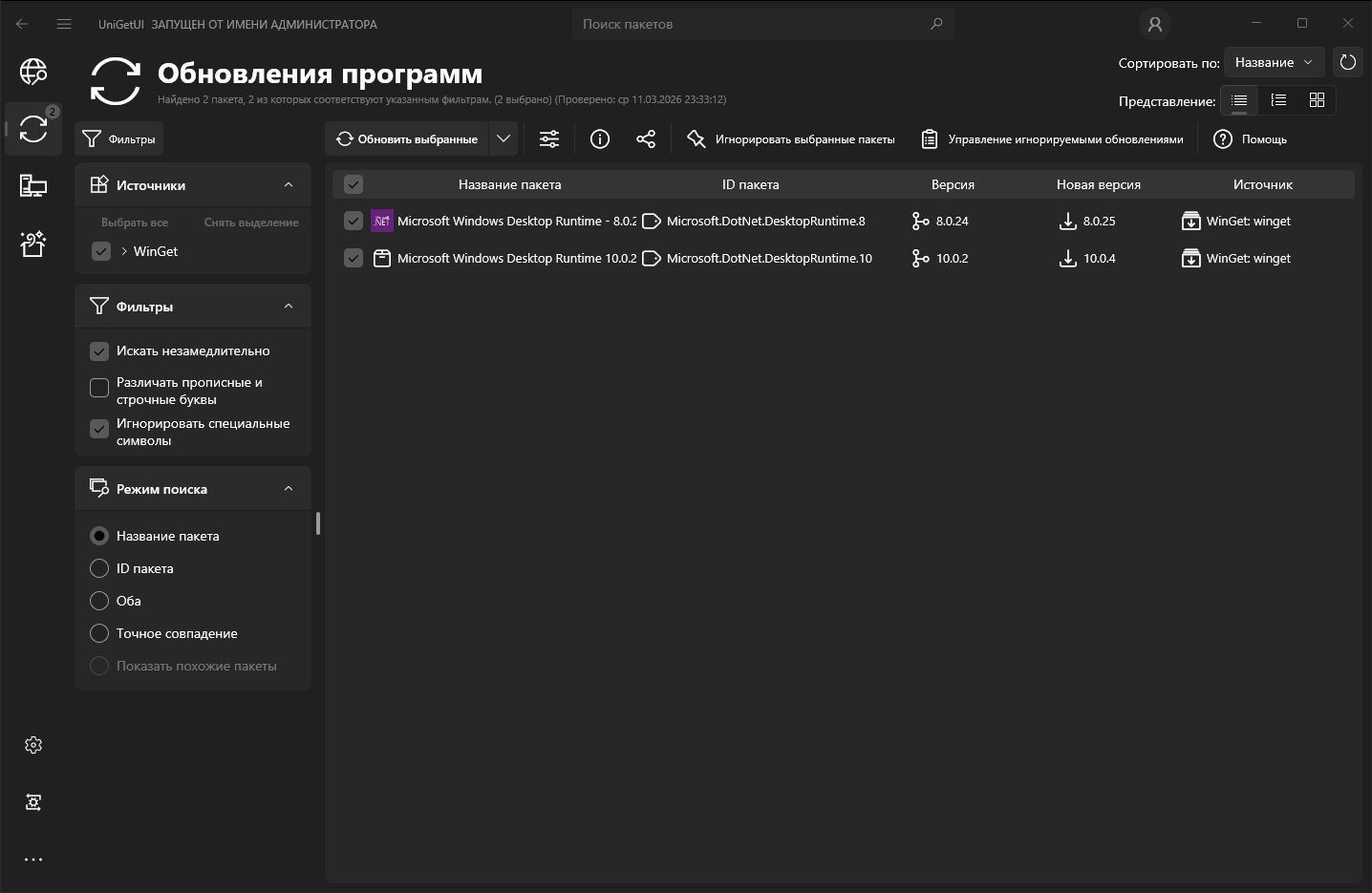Click the 'Новая версия' column header
The image size is (1372, 893).
click(x=1098, y=184)
